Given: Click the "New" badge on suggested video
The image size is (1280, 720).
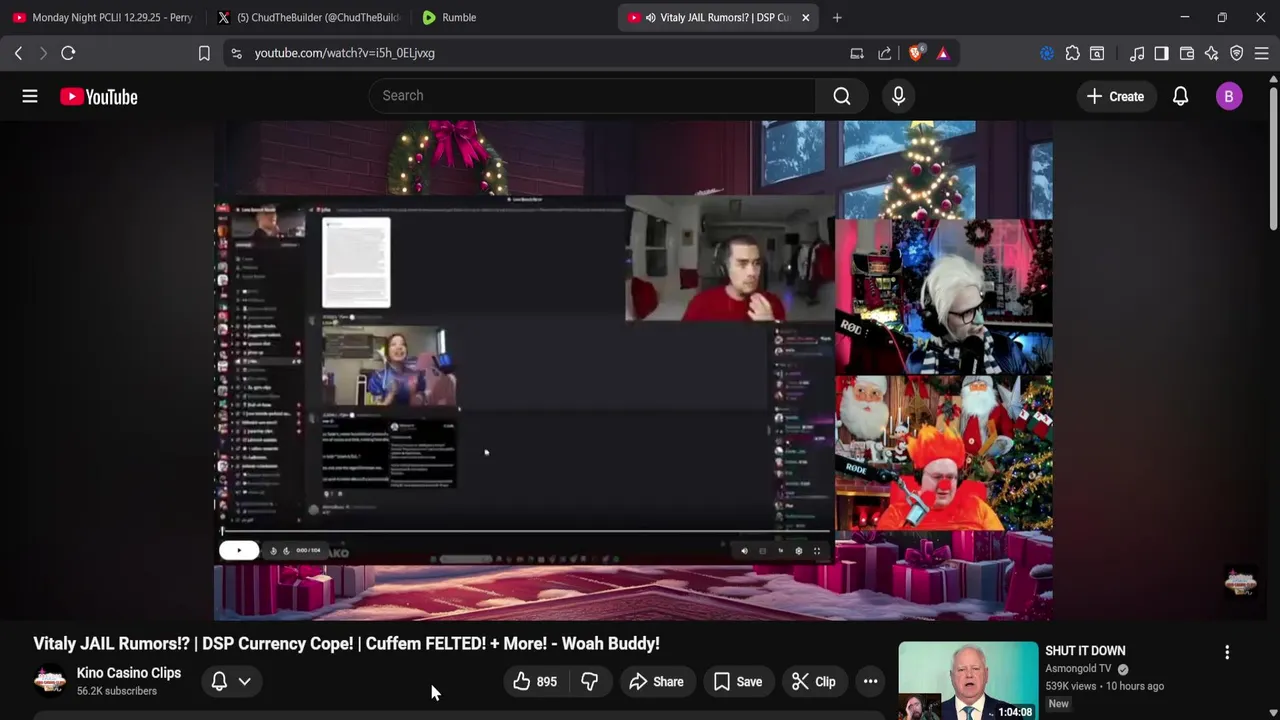Looking at the screenshot, I should pos(1059,704).
